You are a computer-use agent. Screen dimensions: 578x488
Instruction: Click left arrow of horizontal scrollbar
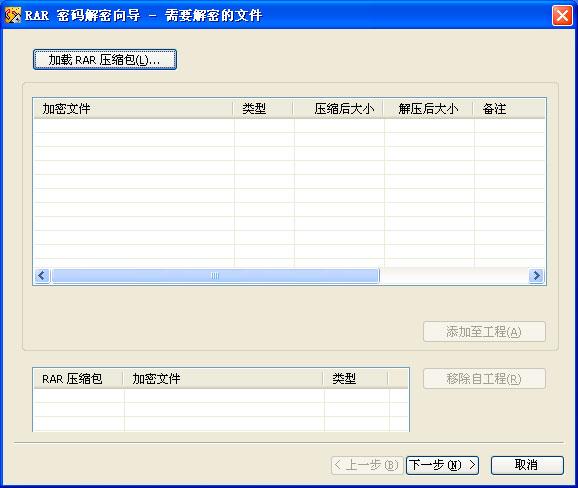[x=42, y=275]
